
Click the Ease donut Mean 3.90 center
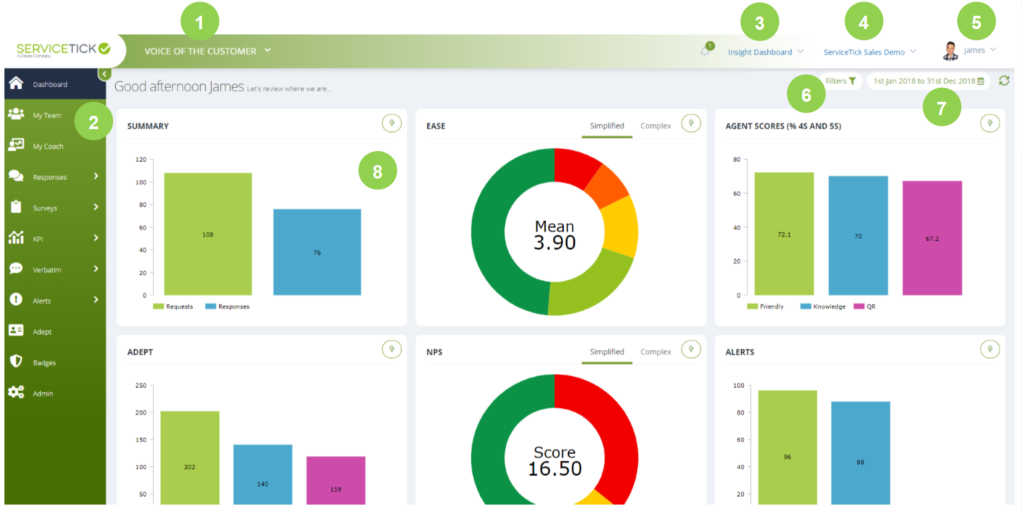pyautogui.click(x=555, y=235)
